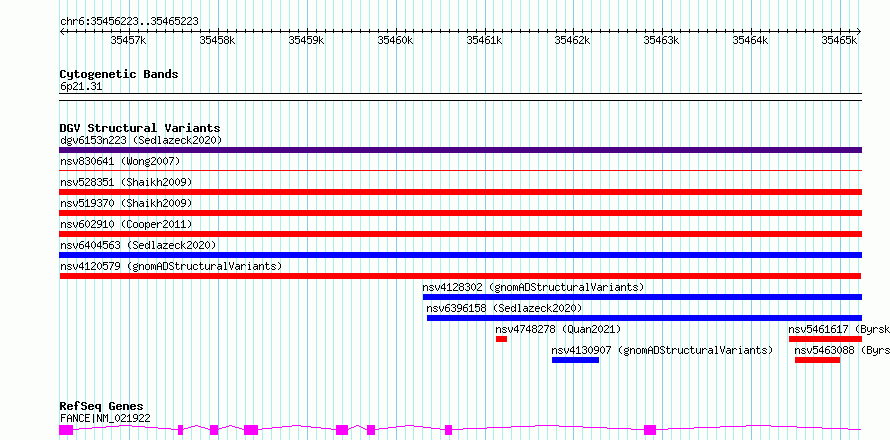Viewport: 890px width, 440px height.
Task: Open nsv528351 (Shaikh2009) variant label
Action: click(126, 182)
